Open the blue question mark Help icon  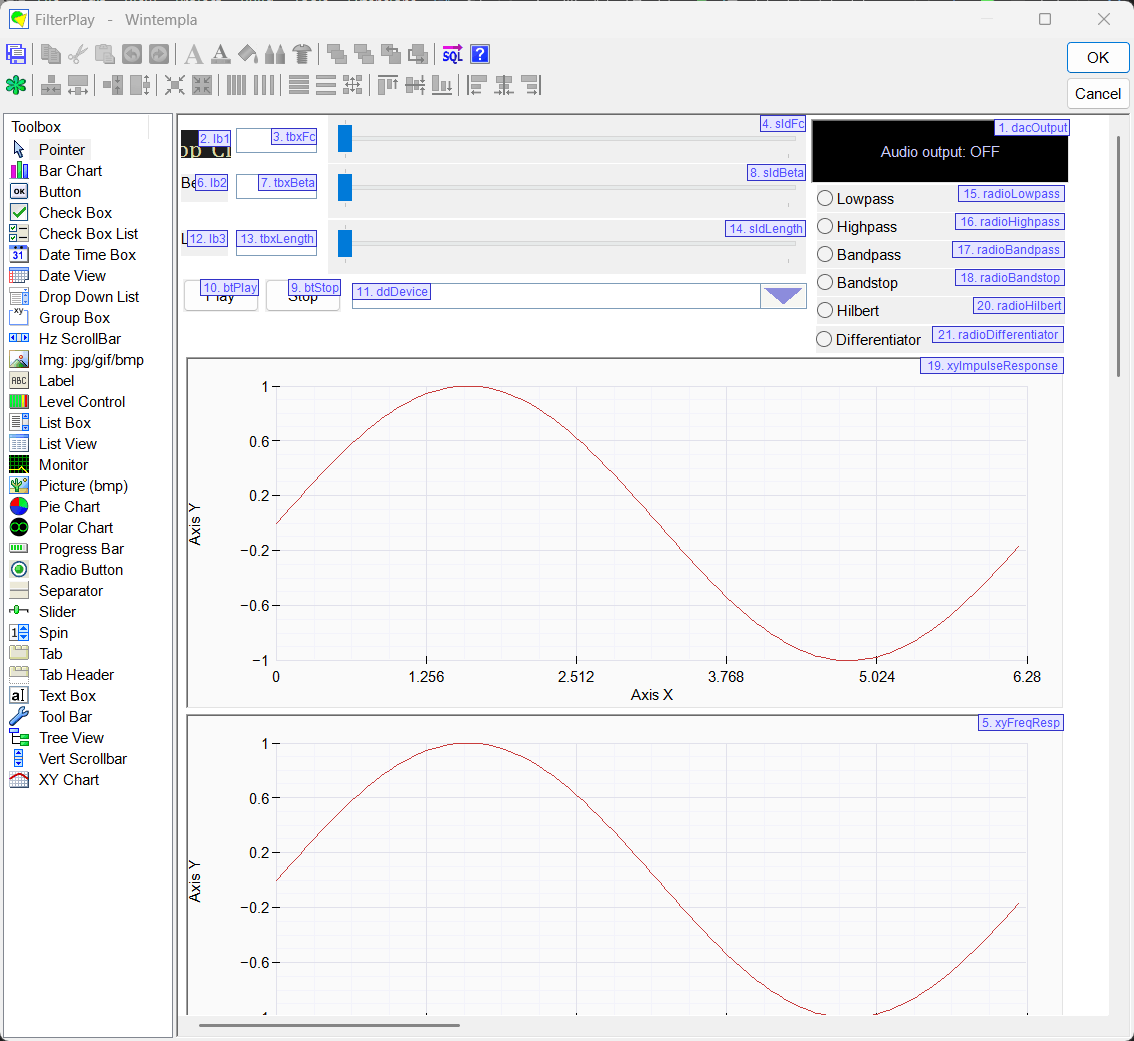click(480, 54)
